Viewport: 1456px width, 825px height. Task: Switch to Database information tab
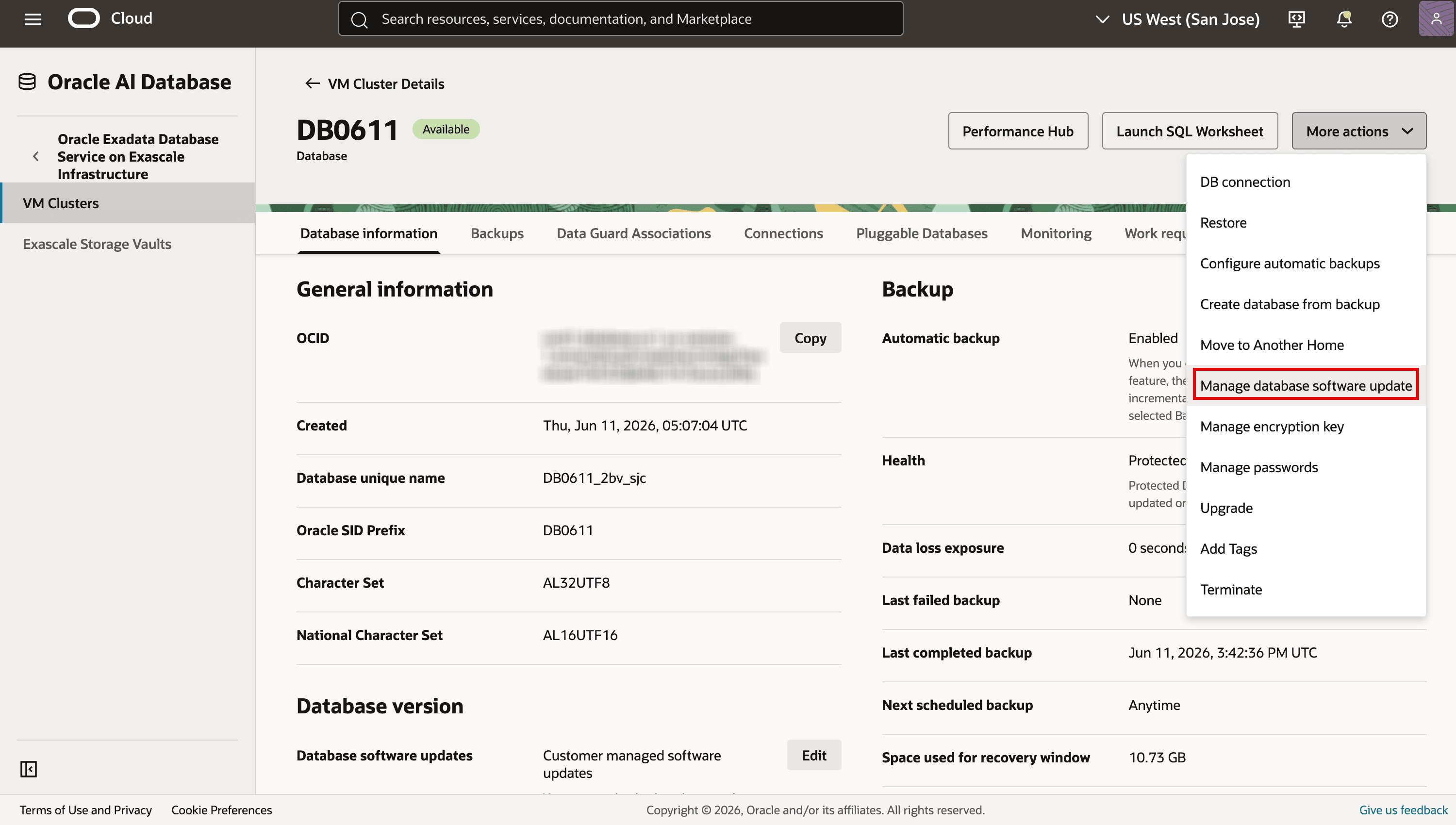coord(369,233)
